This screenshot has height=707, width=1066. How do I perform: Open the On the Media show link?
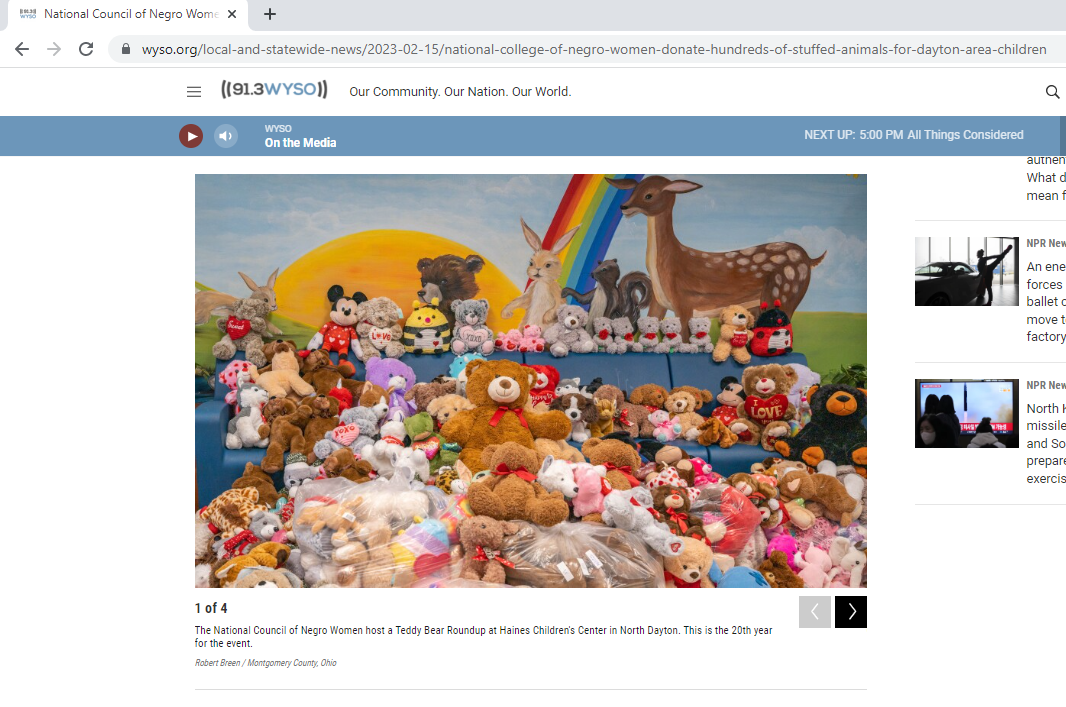tap(300, 143)
